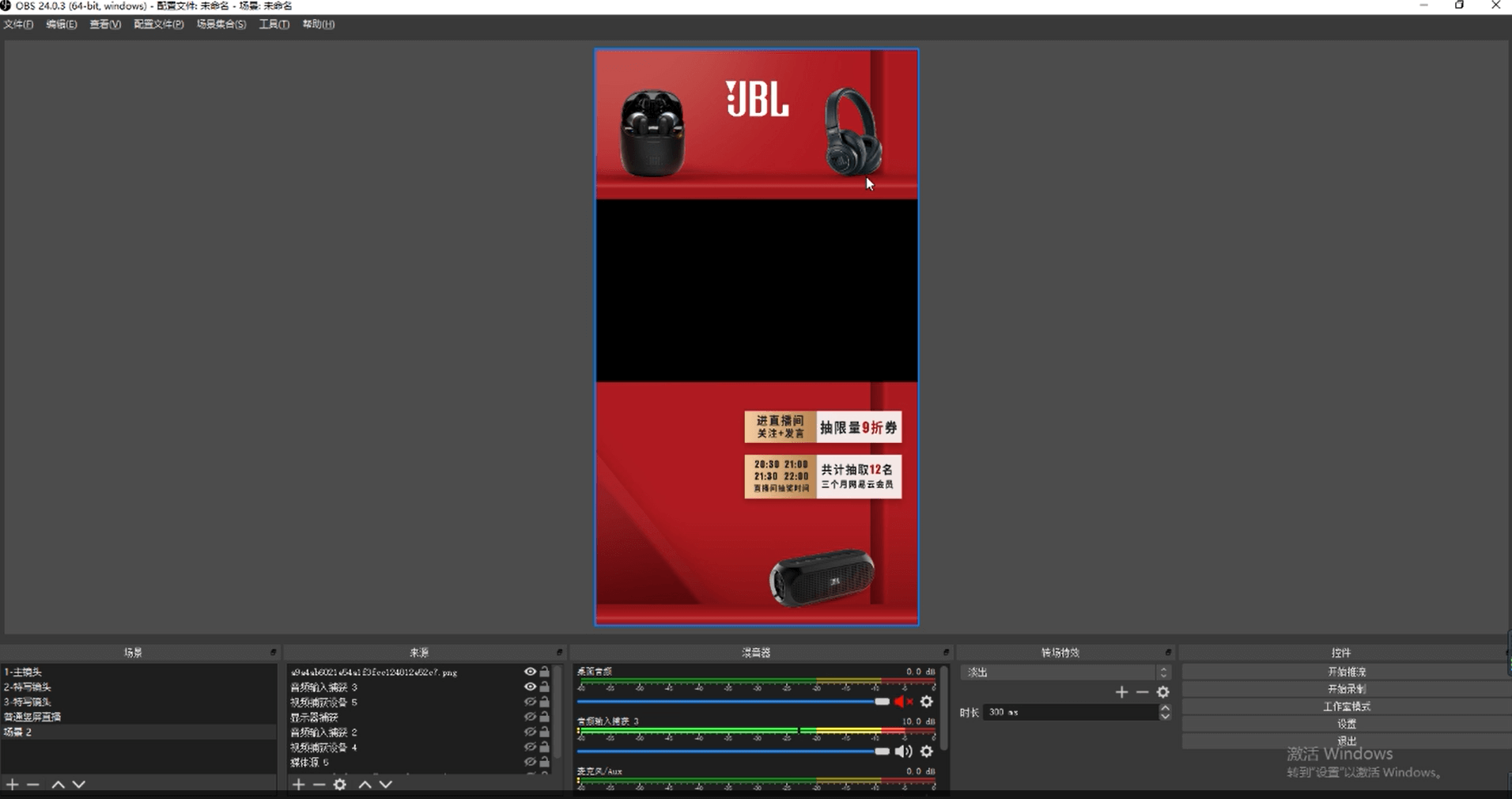Mute 音频输入捕获 3 speaker icon
The image size is (1512, 799).
pos(903,752)
